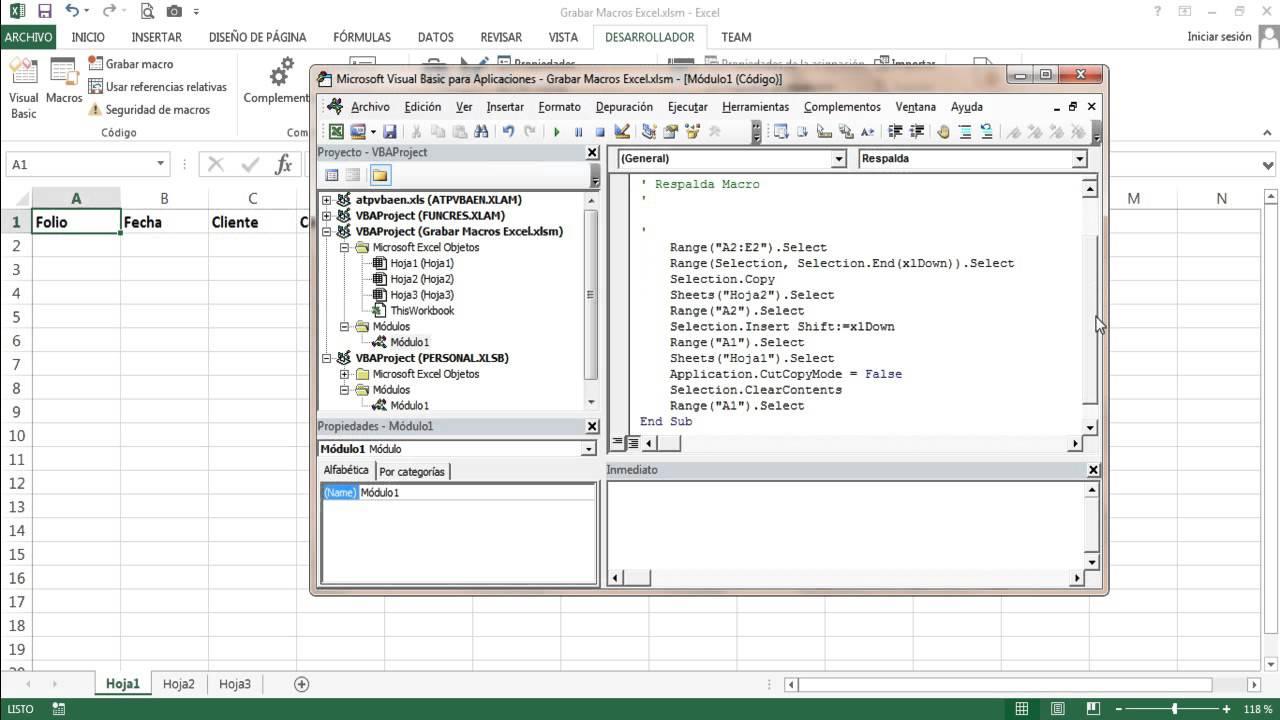Click List Properties/Methods edit icon
Viewport: 1280px width, 720px height.
(781, 131)
